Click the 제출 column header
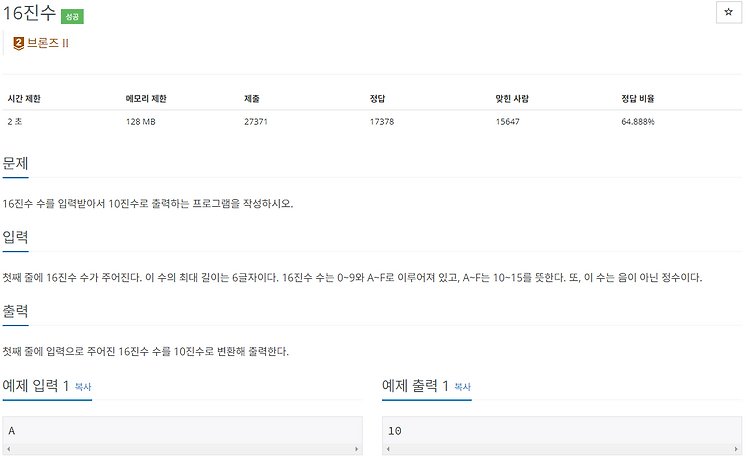 [x=252, y=99]
